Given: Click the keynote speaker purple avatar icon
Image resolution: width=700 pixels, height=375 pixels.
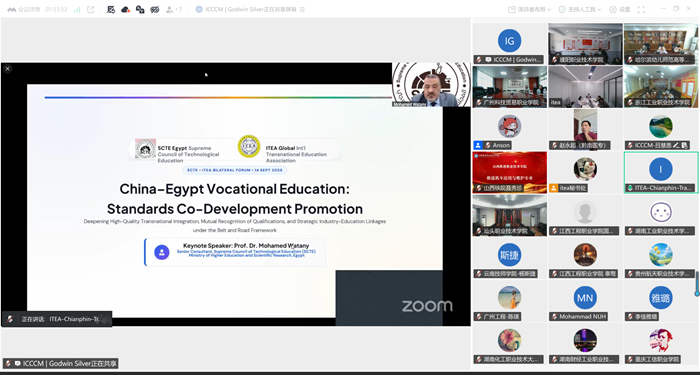Looking at the screenshot, I should (162, 252).
